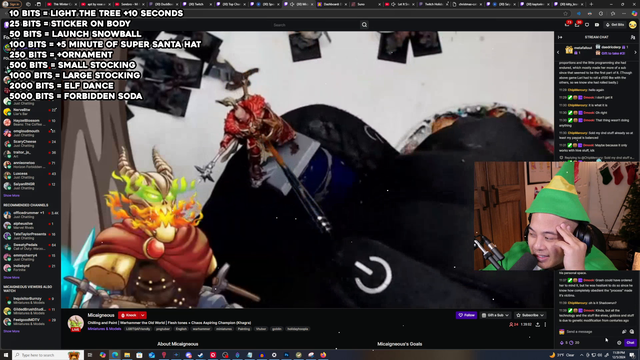
Task: Click the goblin stream tag
Action: pos(277,329)
